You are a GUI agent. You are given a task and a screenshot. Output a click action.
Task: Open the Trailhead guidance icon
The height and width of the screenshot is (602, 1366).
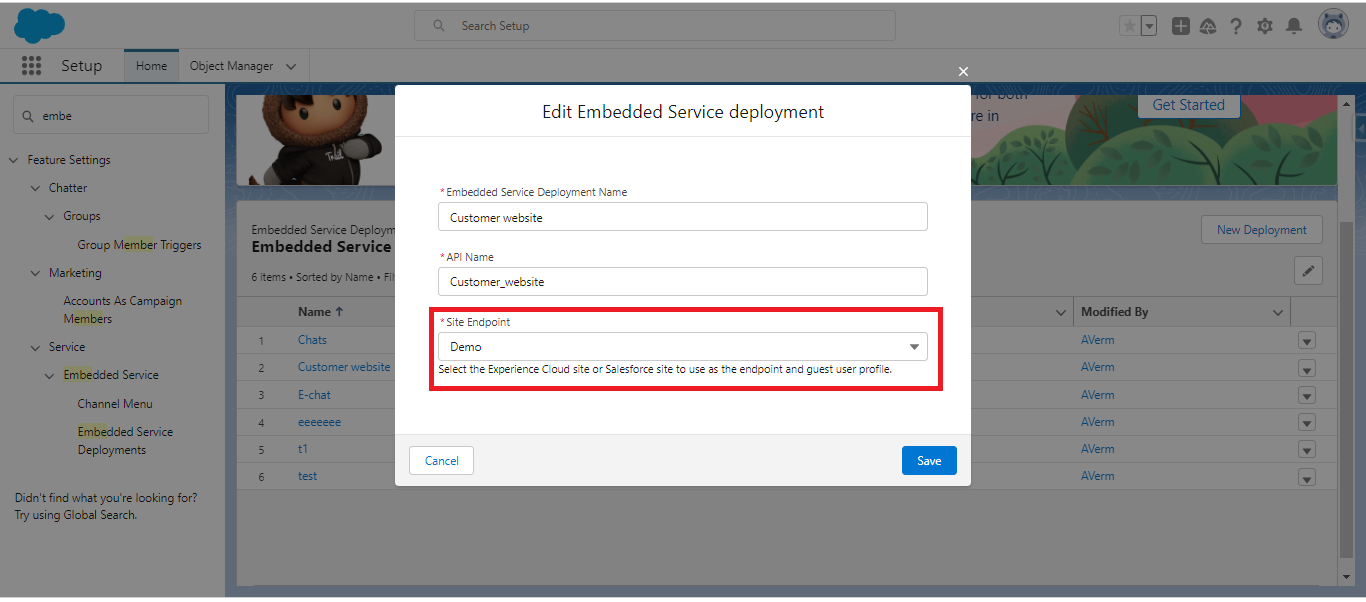click(1208, 26)
